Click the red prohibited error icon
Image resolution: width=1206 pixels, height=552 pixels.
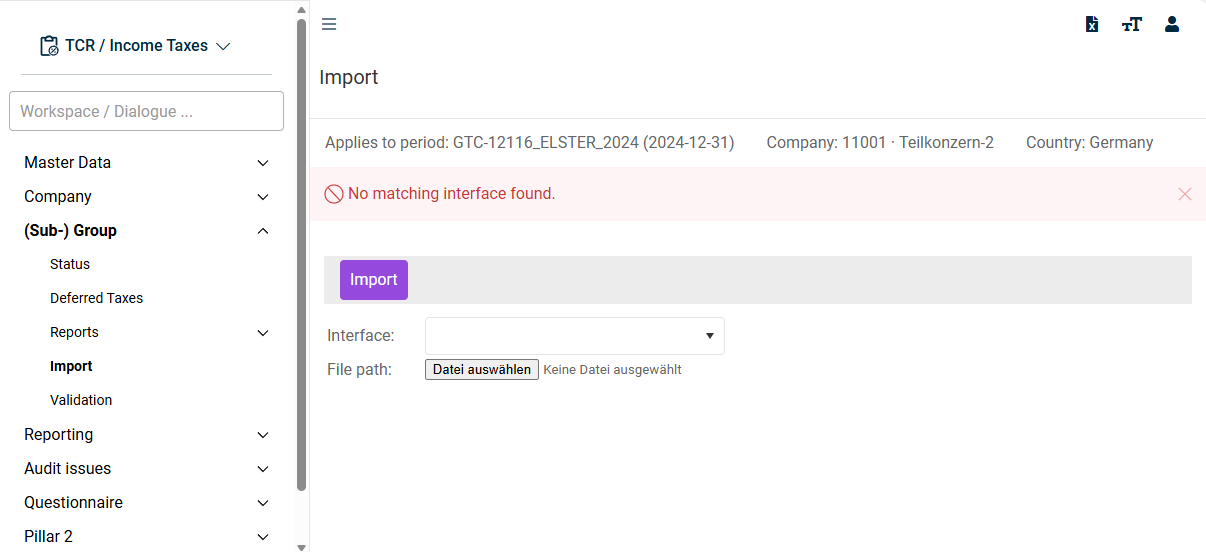[x=334, y=194]
